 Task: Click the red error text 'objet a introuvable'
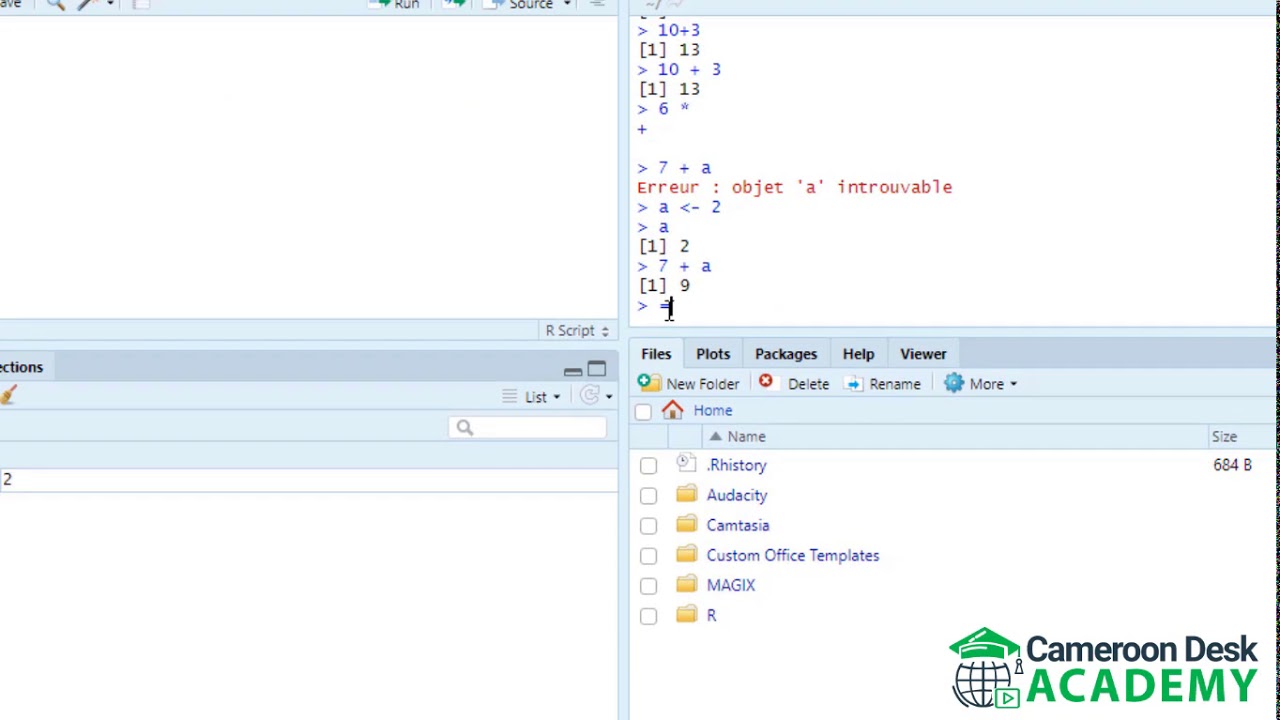click(x=795, y=187)
